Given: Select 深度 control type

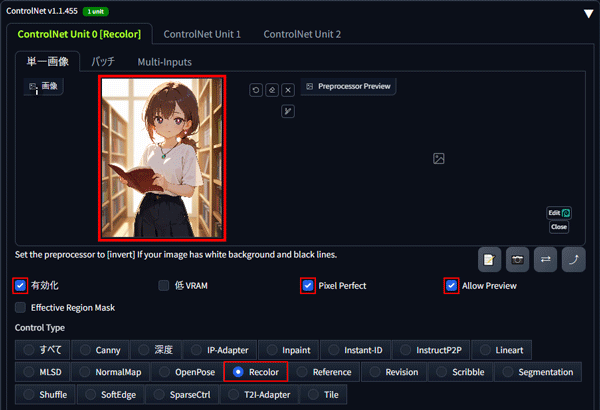Looking at the screenshot, I should click(156, 350).
